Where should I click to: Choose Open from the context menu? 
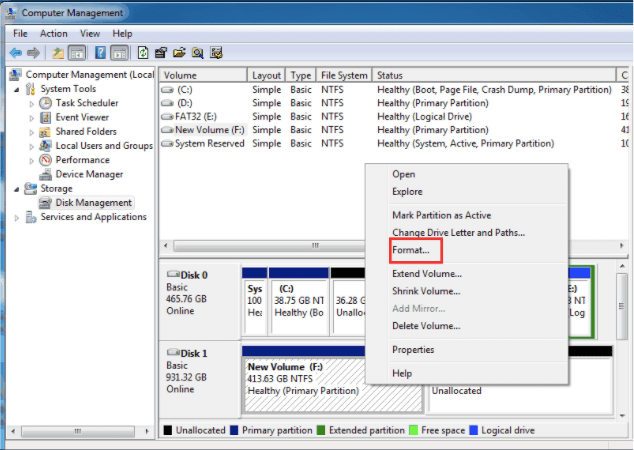coord(467,174)
